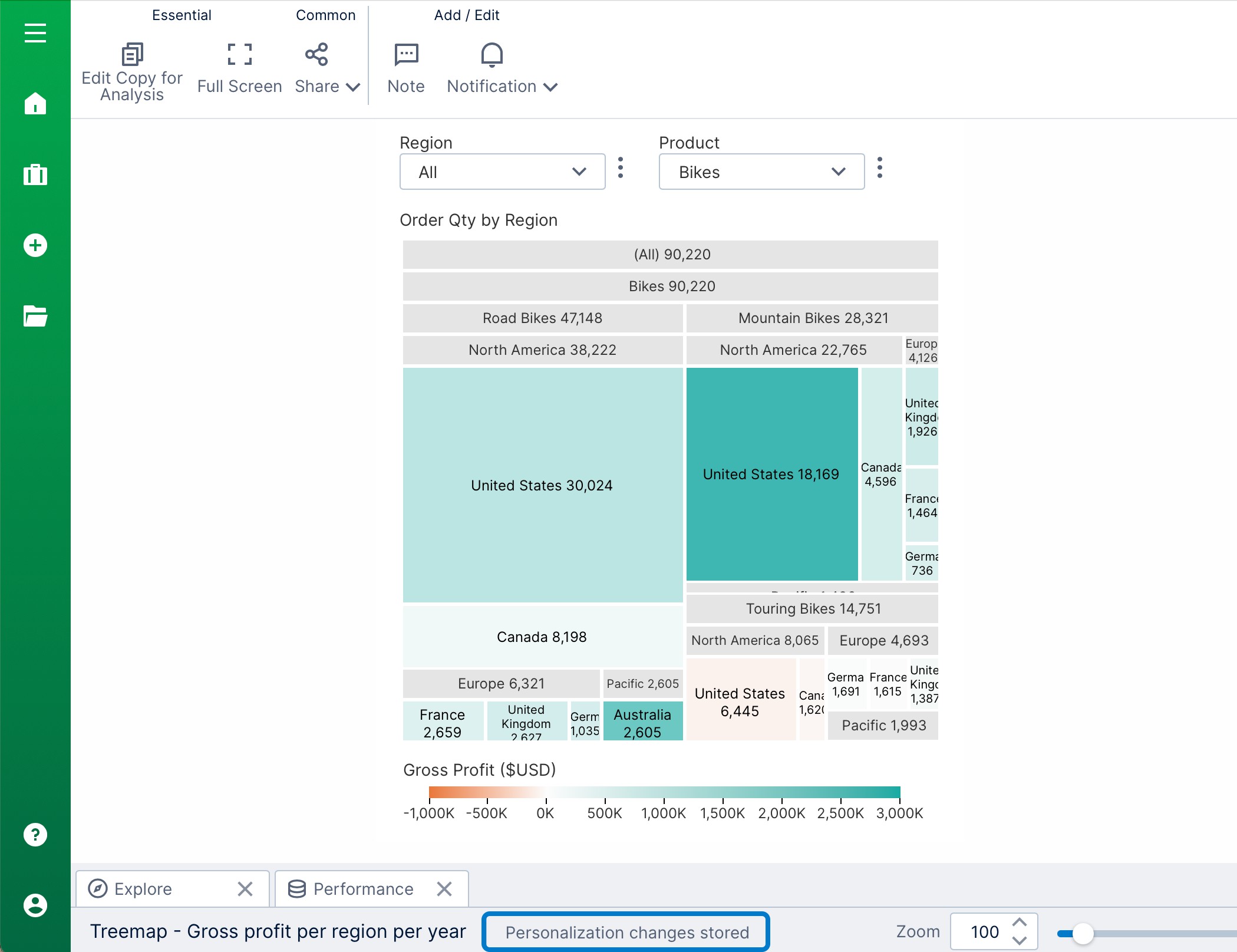Open the Region filter dropdown showing All
The image size is (1237, 952).
pos(502,172)
